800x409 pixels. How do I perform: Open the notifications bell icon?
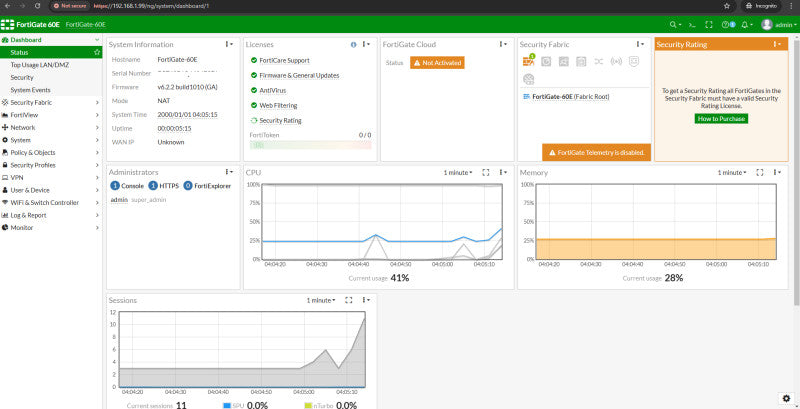(747, 24)
